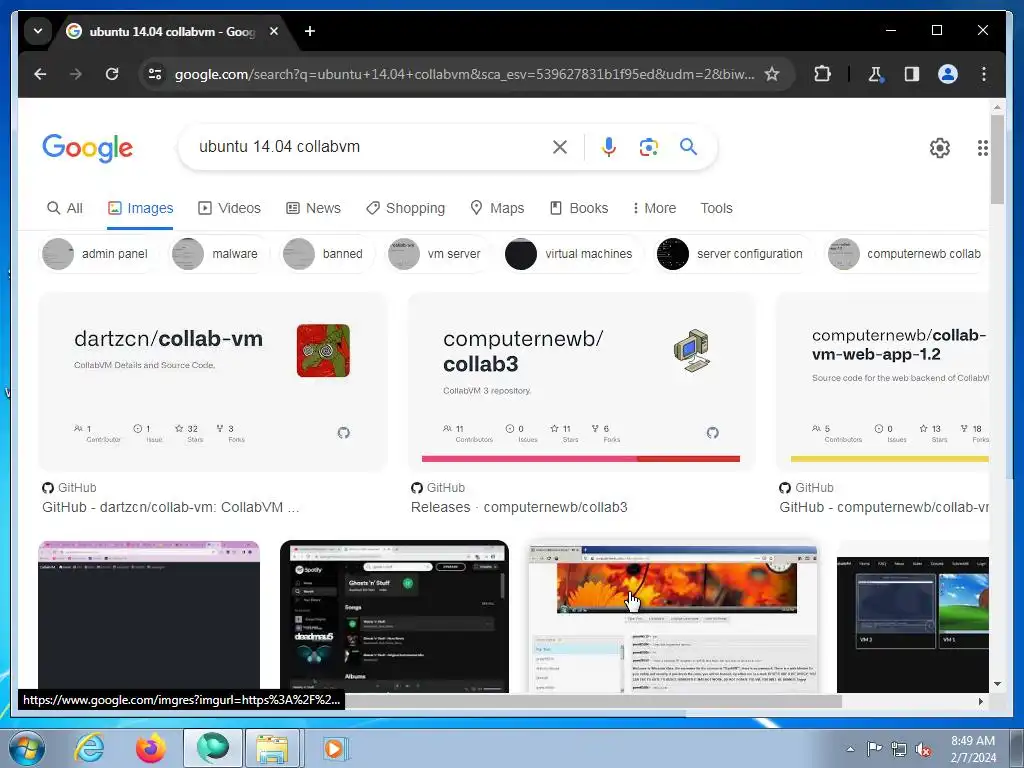This screenshot has width=1024, height=768.
Task: Switch to the Maps tab
Action: pyautogui.click(x=497, y=208)
